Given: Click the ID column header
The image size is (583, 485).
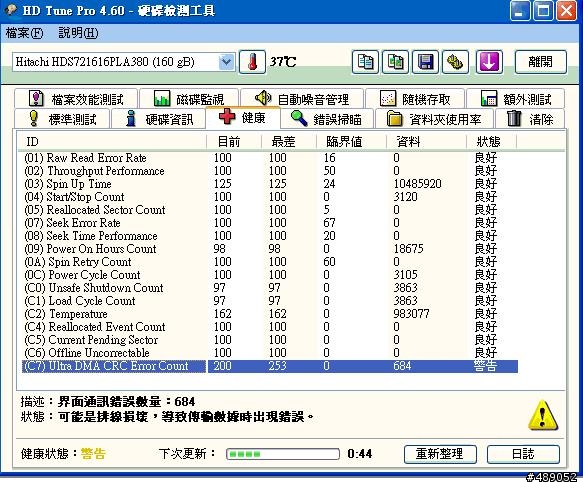Looking at the screenshot, I should pyautogui.click(x=113, y=142).
